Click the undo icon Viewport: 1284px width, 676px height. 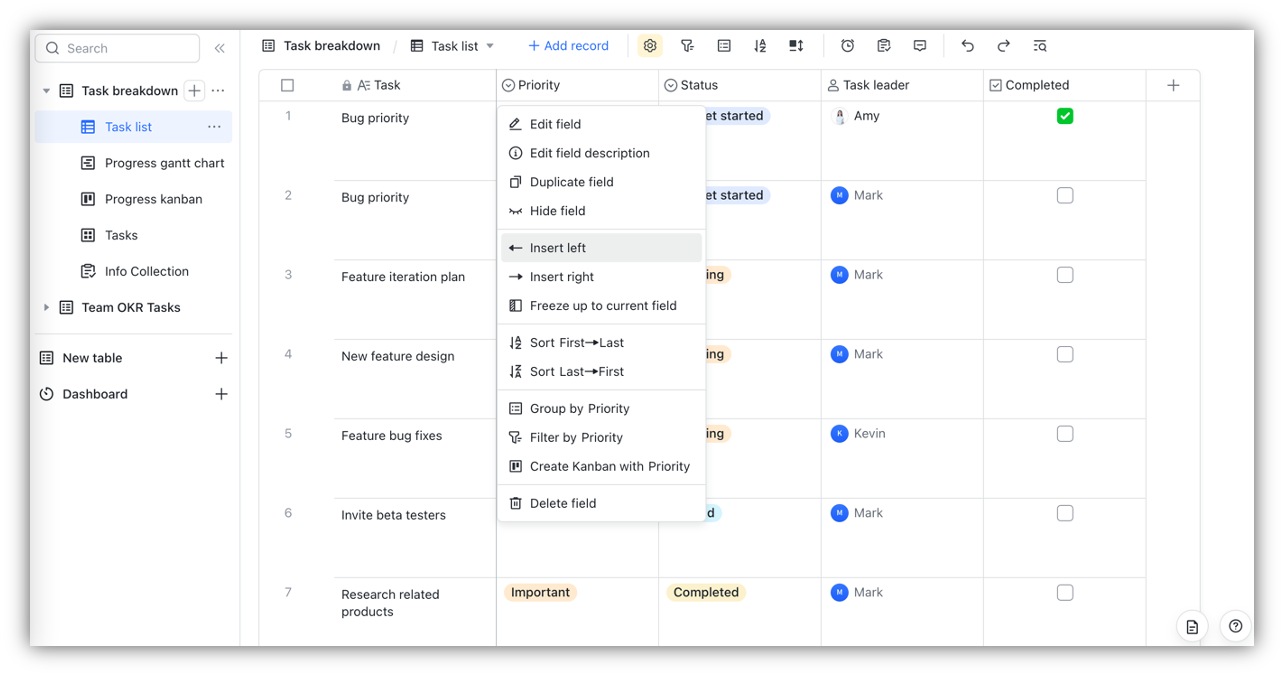coord(967,45)
